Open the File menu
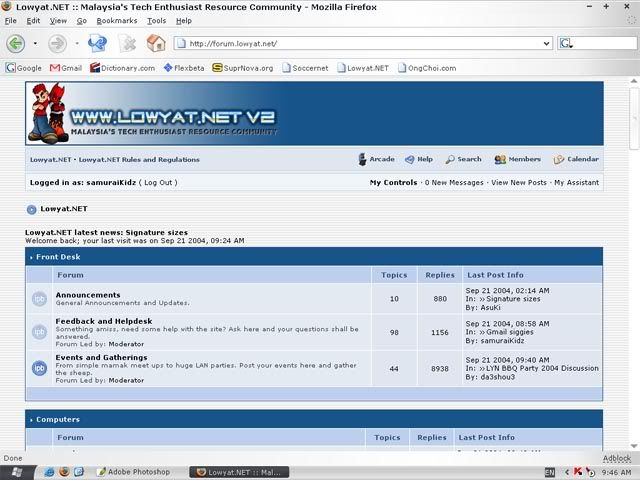This screenshot has height=480, width=640. 11,21
